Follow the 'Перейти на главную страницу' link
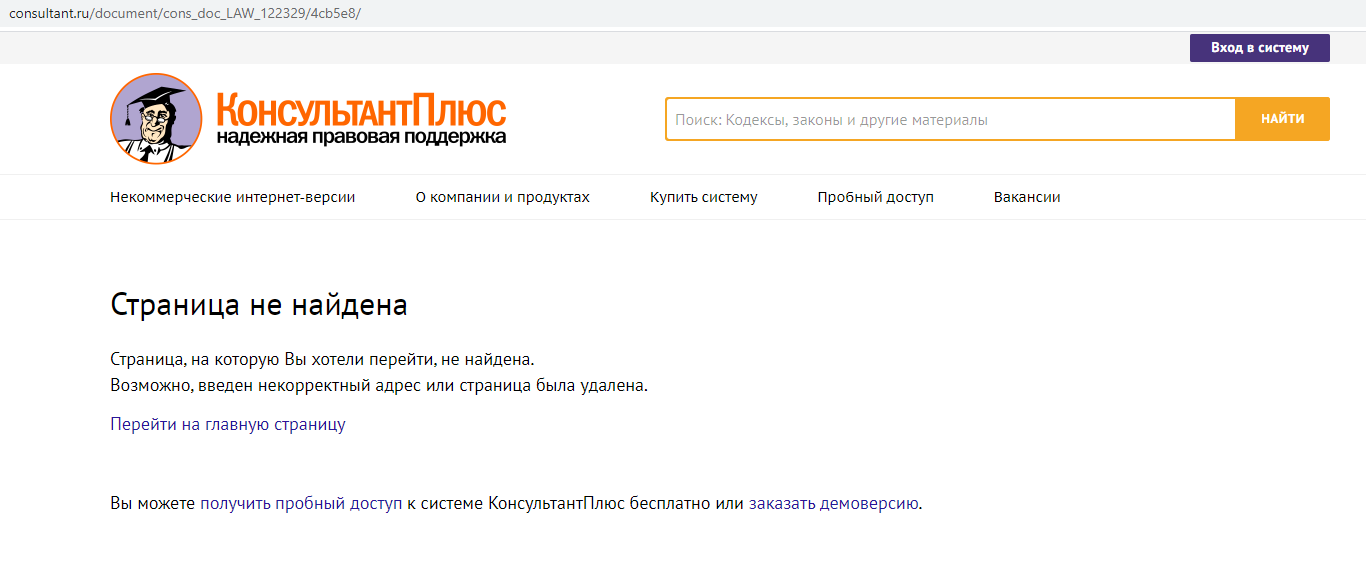Image resolution: width=1366 pixels, height=564 pixels. tap(228, 424)
